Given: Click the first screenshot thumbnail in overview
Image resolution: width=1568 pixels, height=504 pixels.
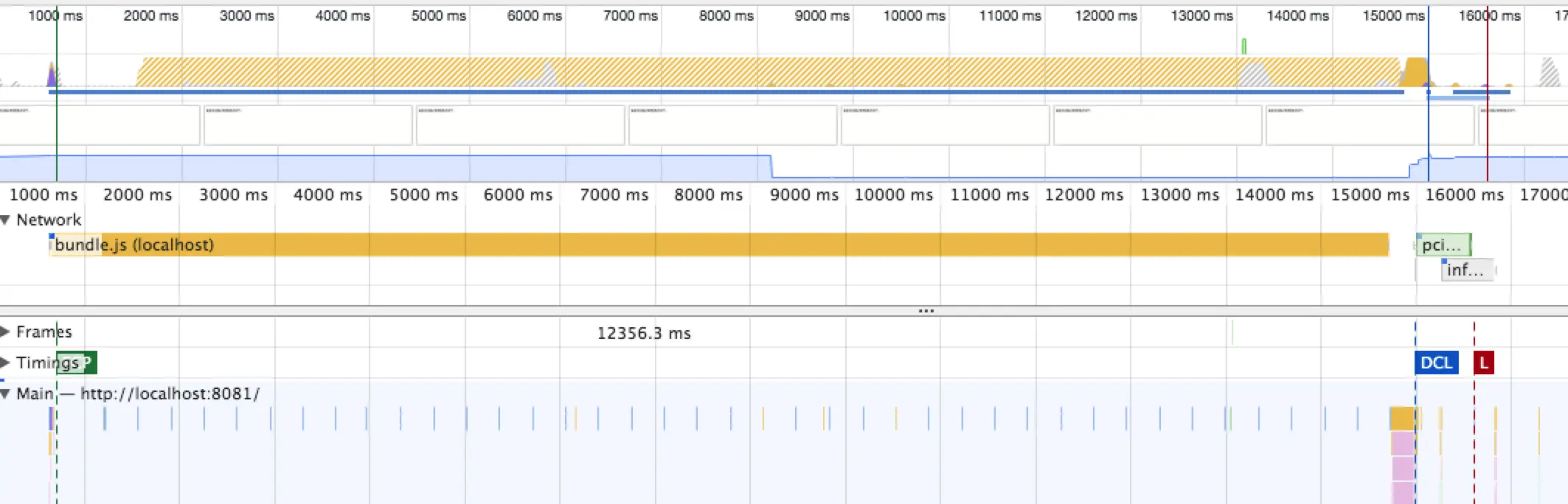Looking at the screenshot, I should click(x=100, y=125).
